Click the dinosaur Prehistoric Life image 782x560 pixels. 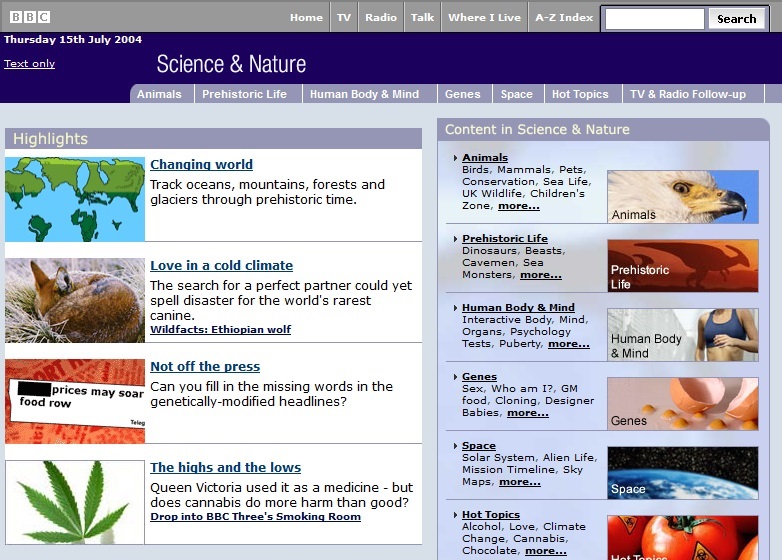point(682,266)
